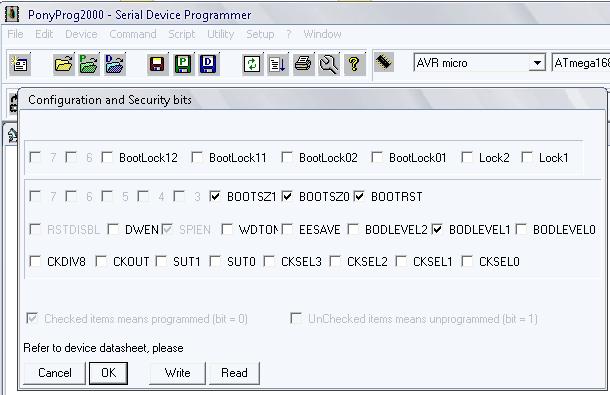
Task: Check the CKSEL0 checkbox
Action: tap(467, 261)
